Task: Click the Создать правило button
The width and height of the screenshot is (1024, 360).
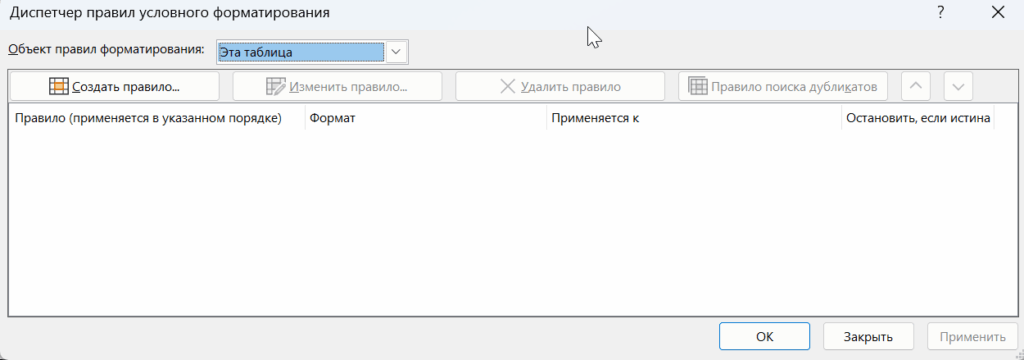Action: (x=115, y=86)
